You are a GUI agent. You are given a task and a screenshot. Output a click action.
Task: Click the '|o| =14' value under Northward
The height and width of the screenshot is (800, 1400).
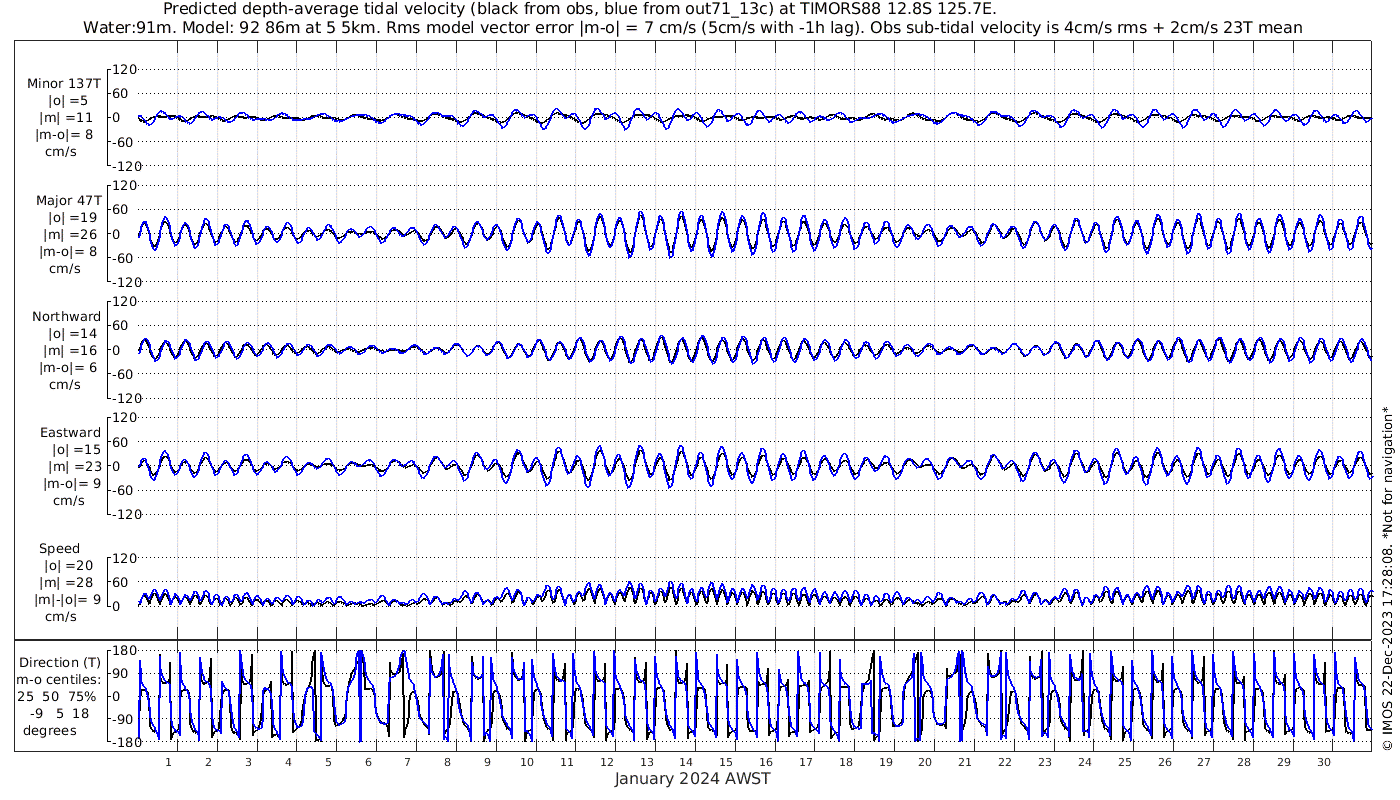[x=72, y=333]
